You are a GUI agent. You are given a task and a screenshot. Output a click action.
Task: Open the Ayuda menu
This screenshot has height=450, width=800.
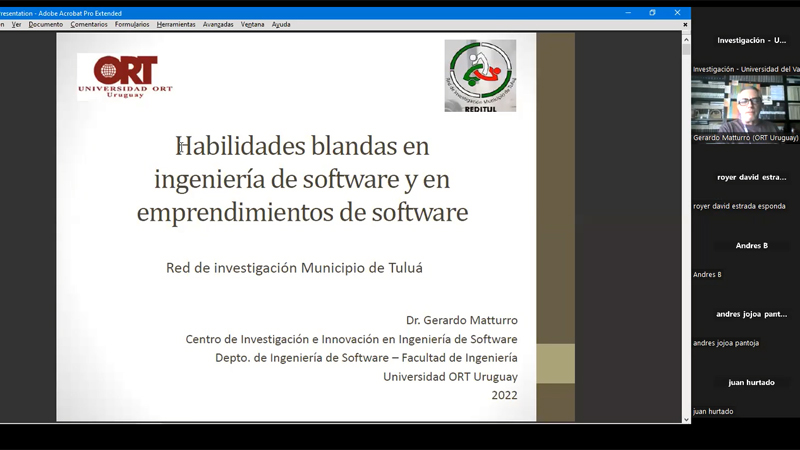[281, 24]
